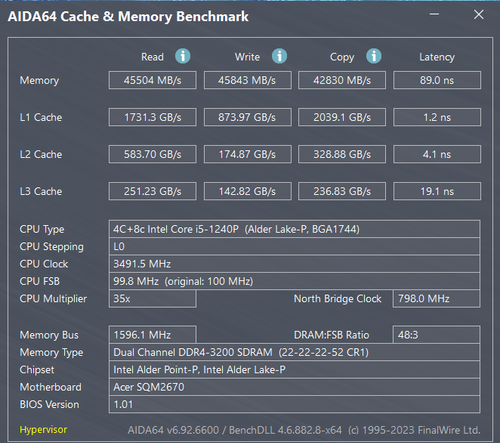This screenshot has width=500, height=443.
Task: Click the L3 Cache Latency 19.1 ns value
Action: click(437, 191)
